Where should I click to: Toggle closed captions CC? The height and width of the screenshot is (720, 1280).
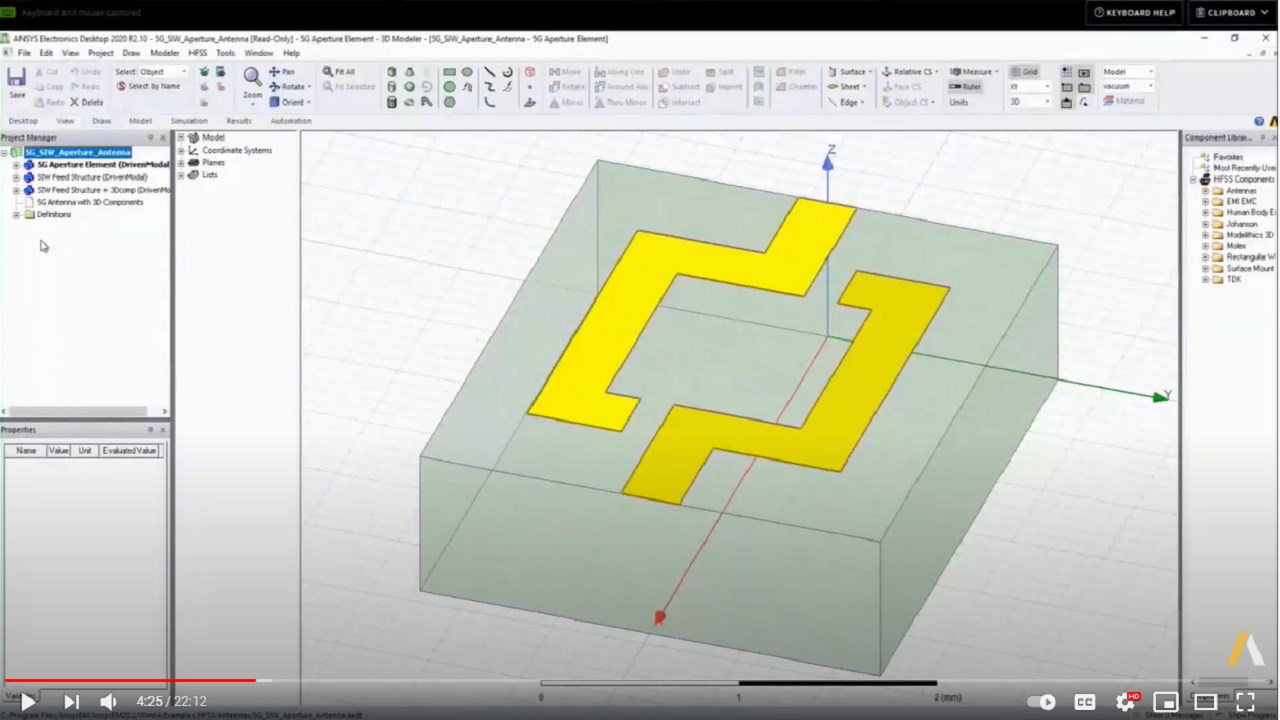pos(1085,702)
